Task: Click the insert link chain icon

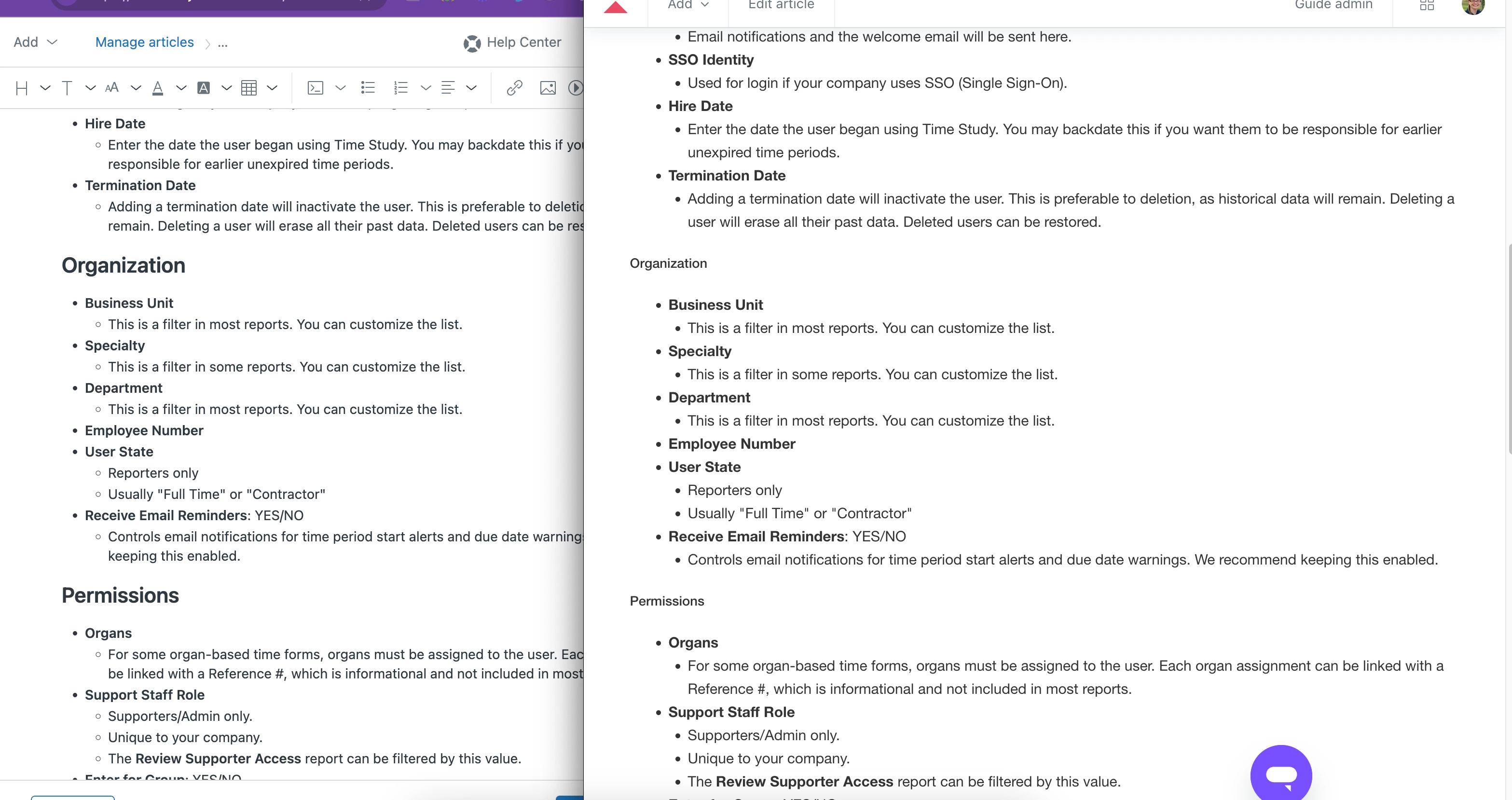Action: 514,88
